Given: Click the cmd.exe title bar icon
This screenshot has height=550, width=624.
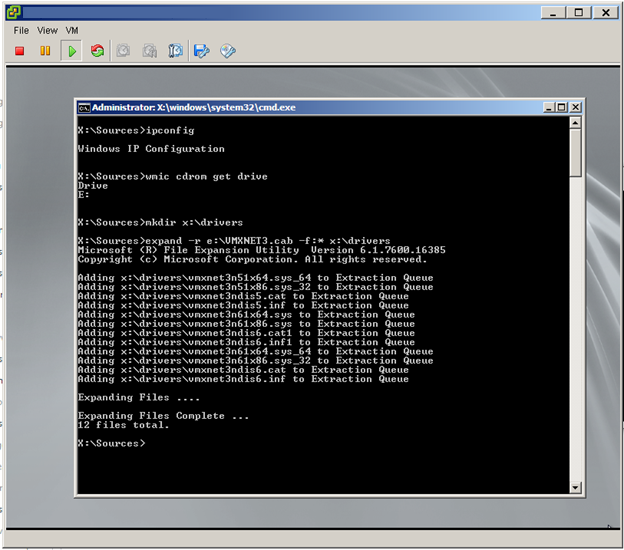Looking at the screenshot, I should [x=84, y=108].
